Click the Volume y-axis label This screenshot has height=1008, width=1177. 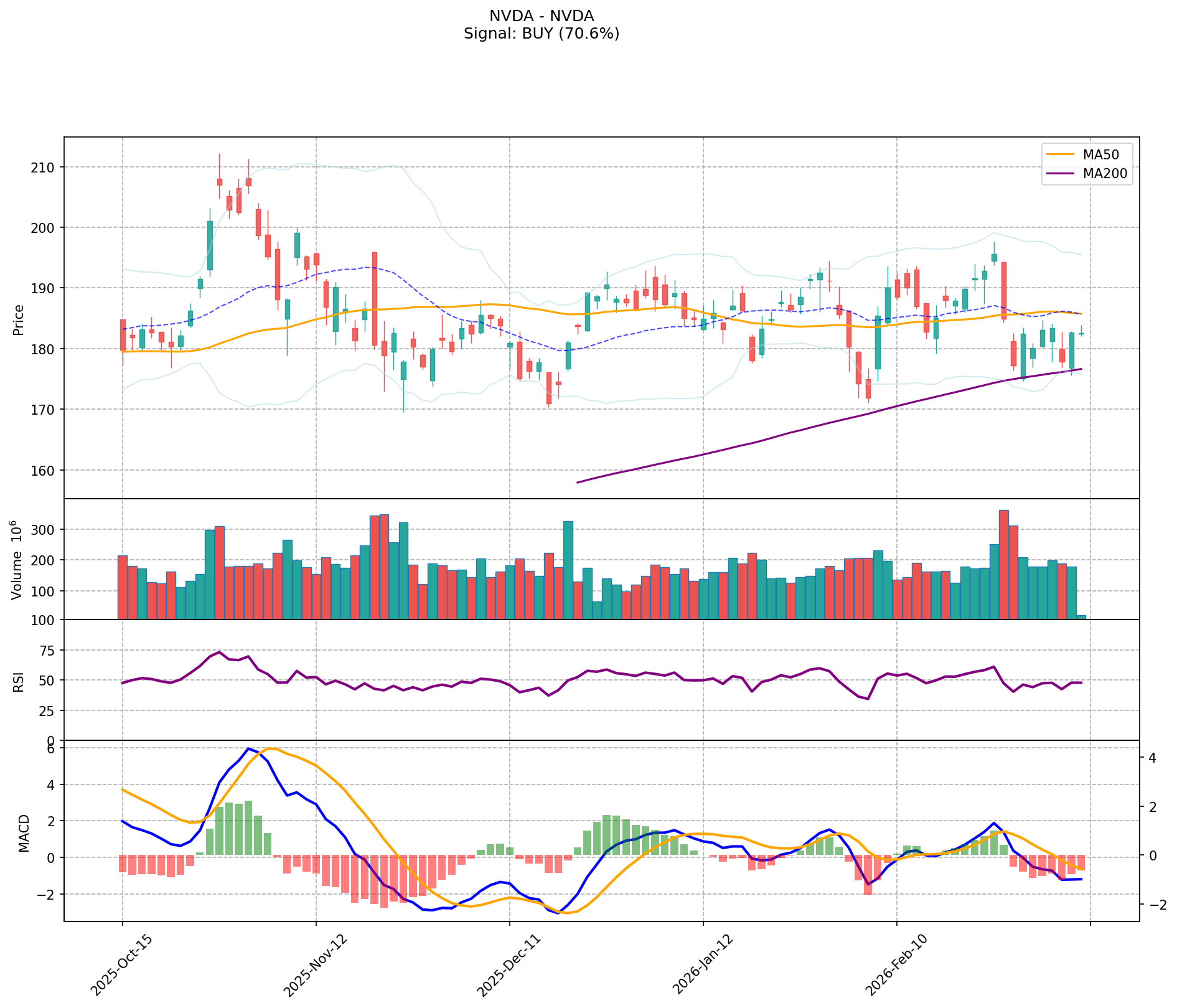pos(17,560)
